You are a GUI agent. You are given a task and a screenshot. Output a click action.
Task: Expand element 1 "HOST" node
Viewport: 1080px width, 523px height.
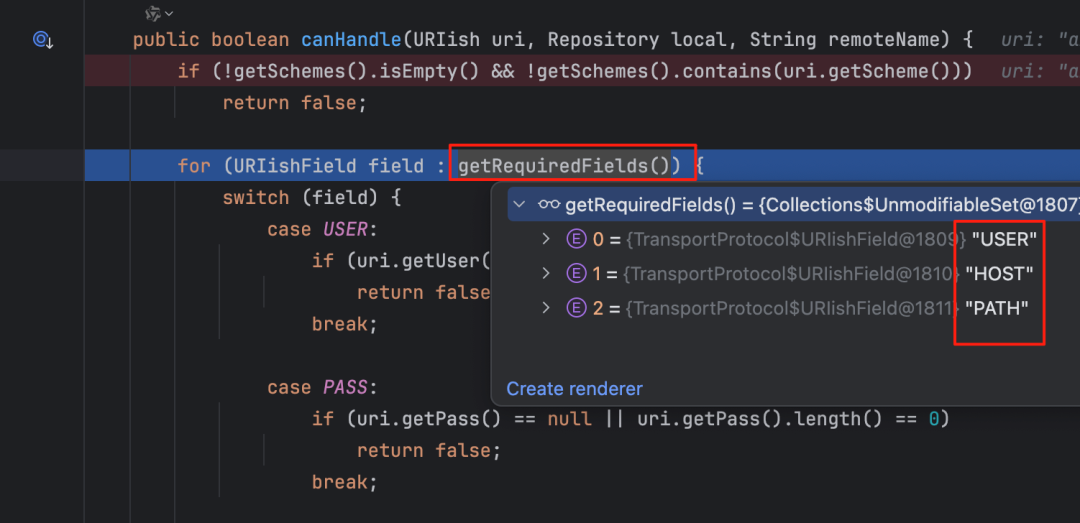tap(546, 273)
